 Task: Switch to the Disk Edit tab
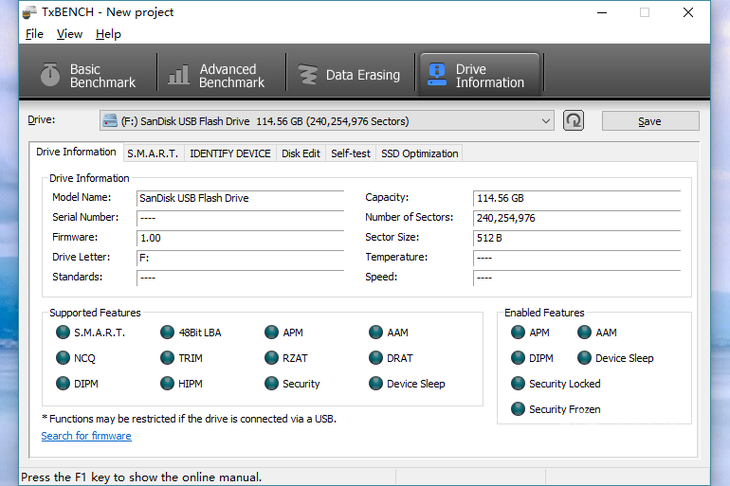pyautogui.click(x=301, y=154)
